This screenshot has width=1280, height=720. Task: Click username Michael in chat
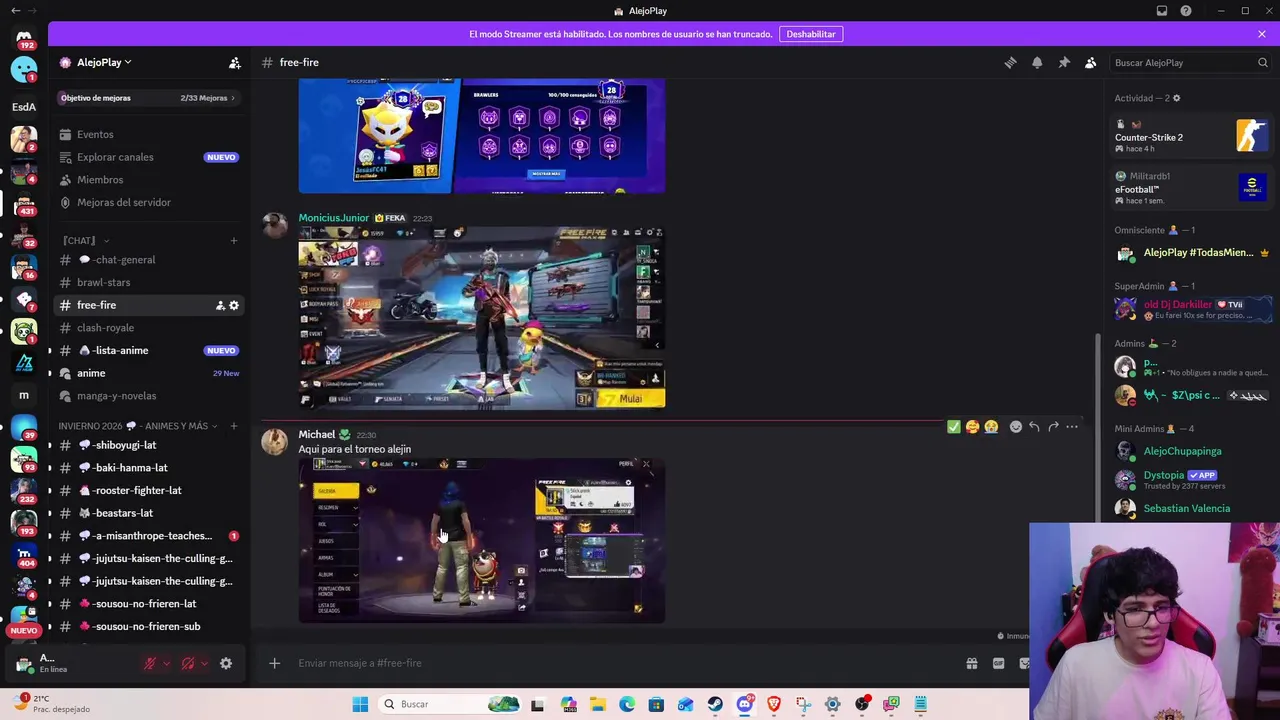316,435
